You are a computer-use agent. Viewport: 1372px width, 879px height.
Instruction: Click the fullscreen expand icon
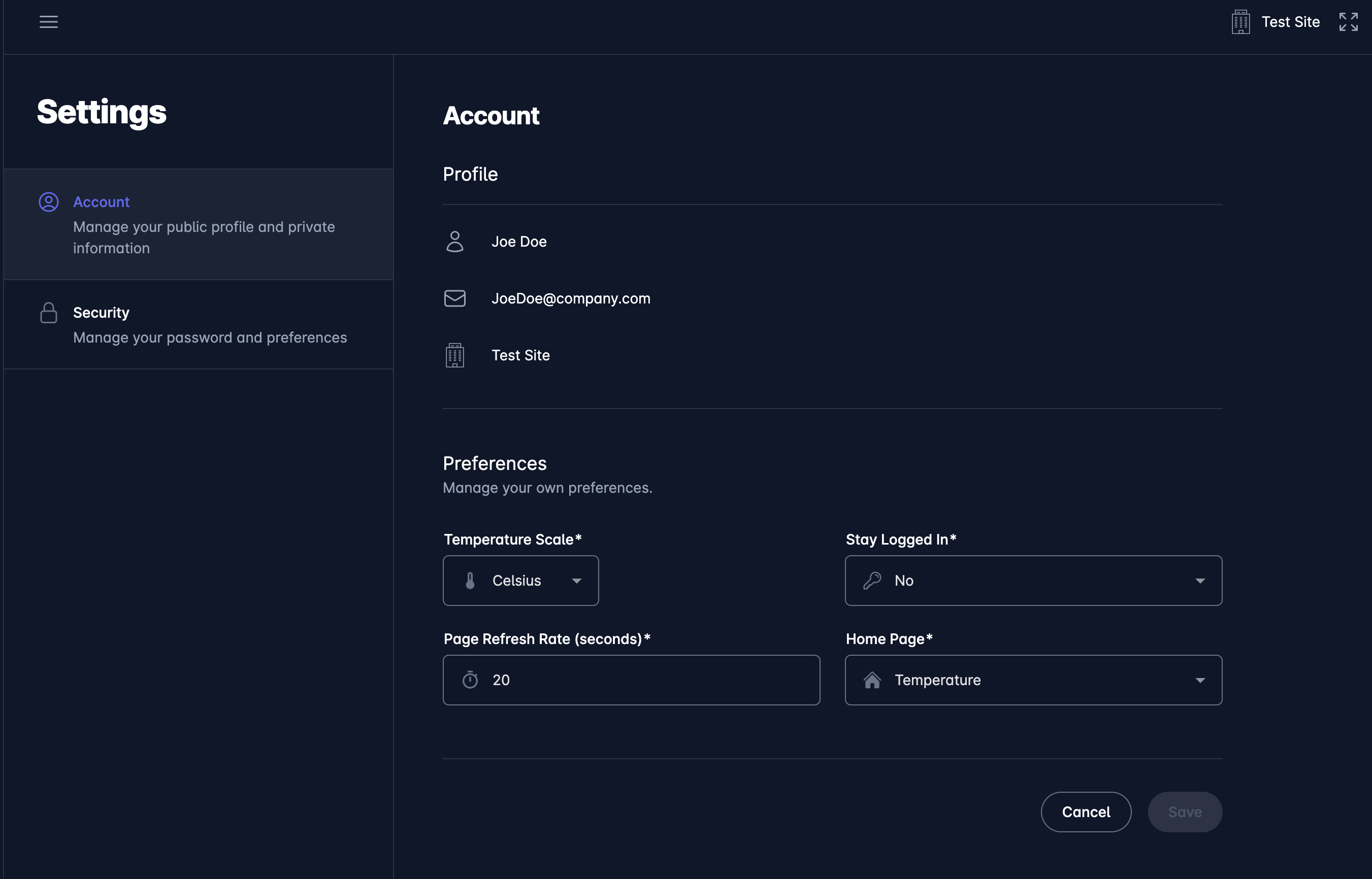pos(1348,22)
